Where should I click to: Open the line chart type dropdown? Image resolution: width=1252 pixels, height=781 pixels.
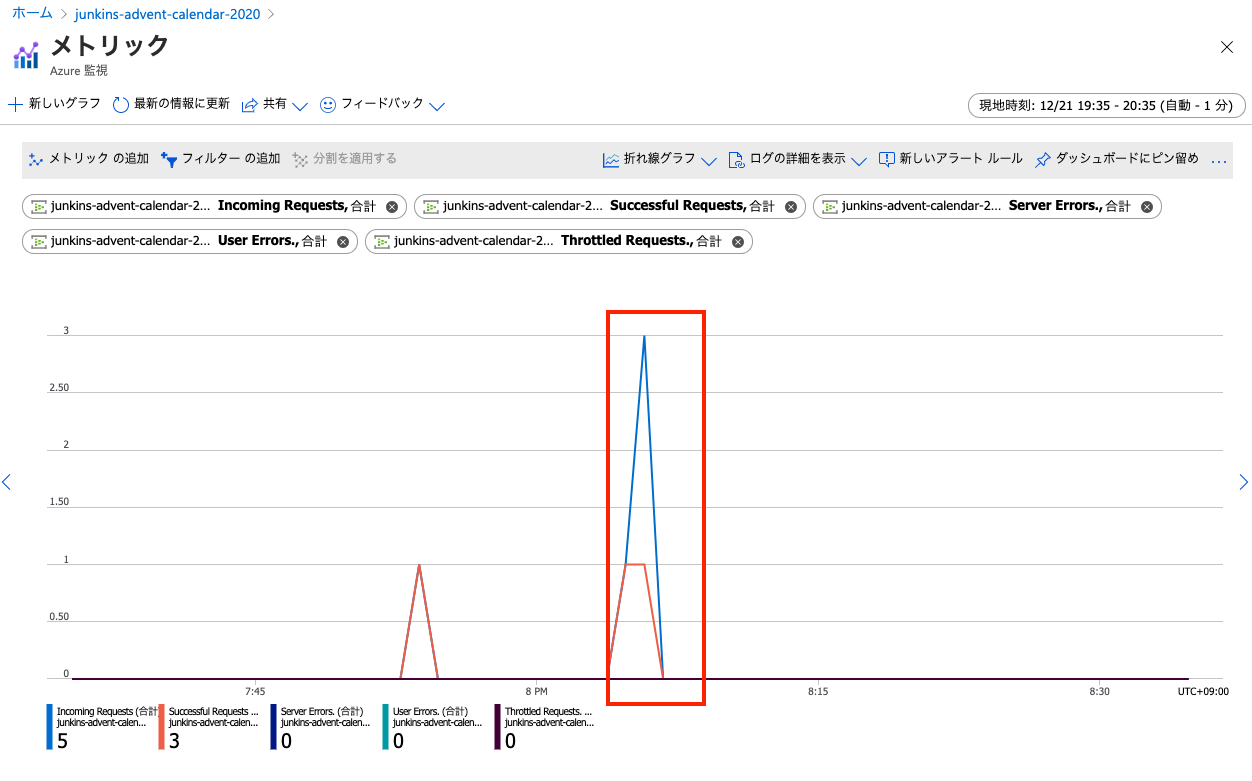click(x=709, y=160)
